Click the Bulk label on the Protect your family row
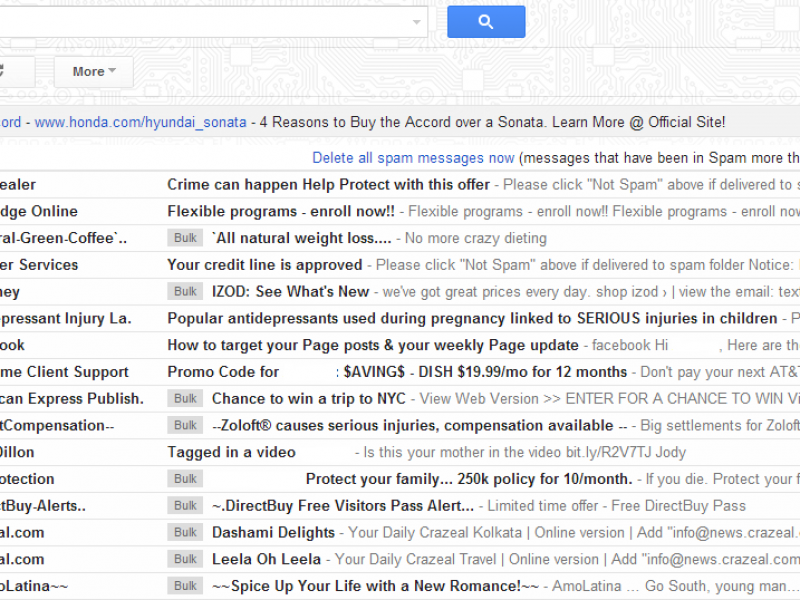Screen dimensions: 800x600 point(185,479)
